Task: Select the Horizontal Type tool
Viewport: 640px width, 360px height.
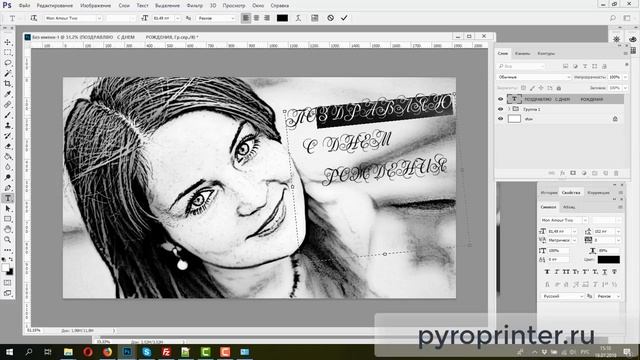Action: pos(8,198)
